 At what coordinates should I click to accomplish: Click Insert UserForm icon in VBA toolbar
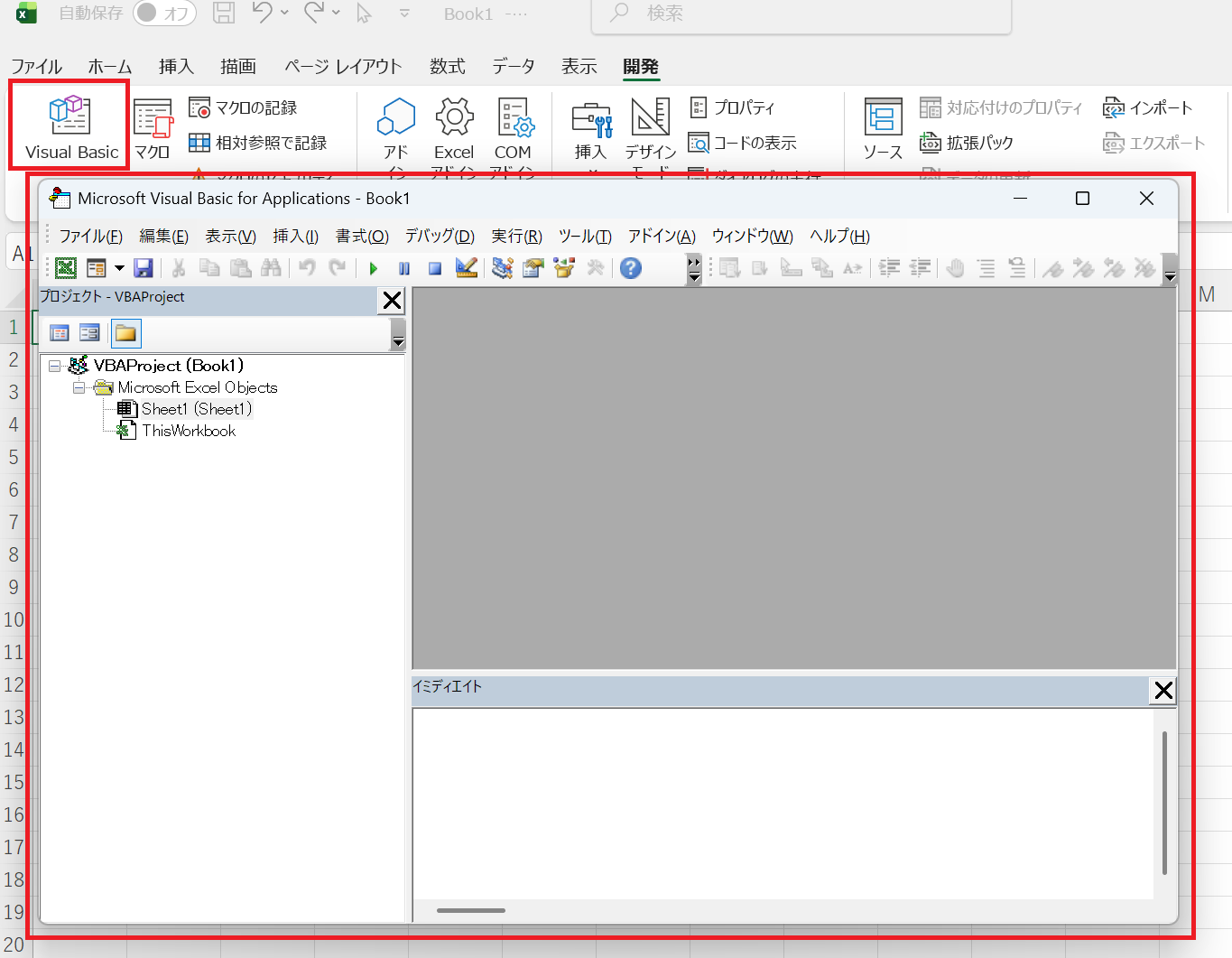tap(96, 268)
